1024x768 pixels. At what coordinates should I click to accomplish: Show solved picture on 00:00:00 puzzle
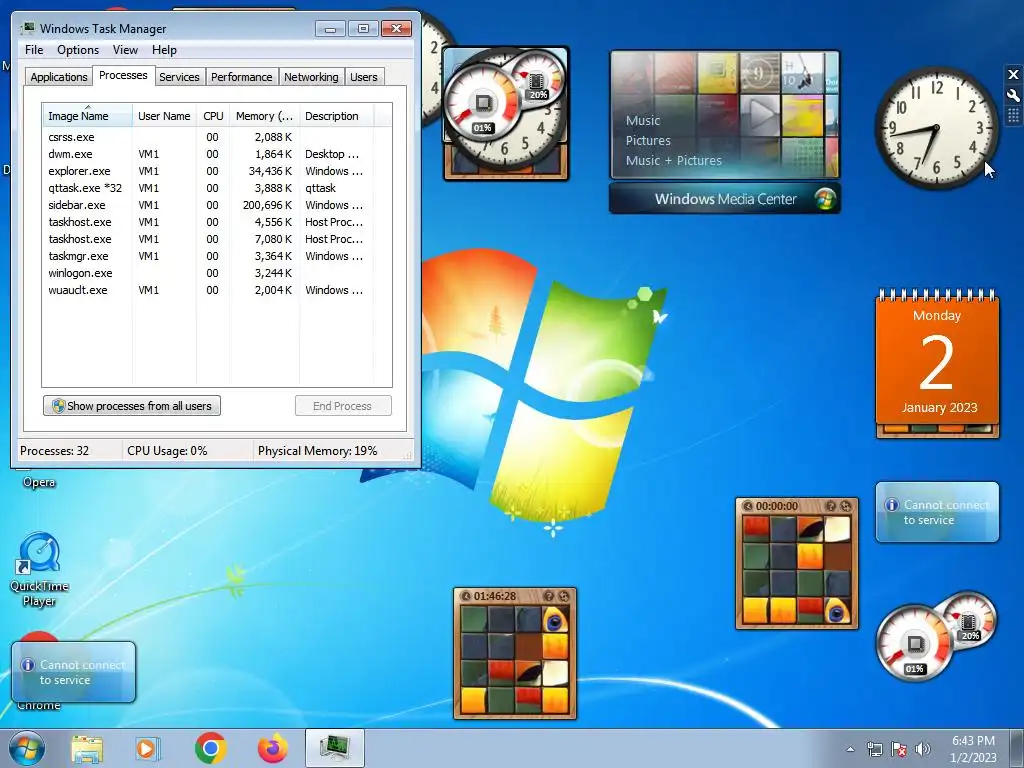[x=831, y=506]
